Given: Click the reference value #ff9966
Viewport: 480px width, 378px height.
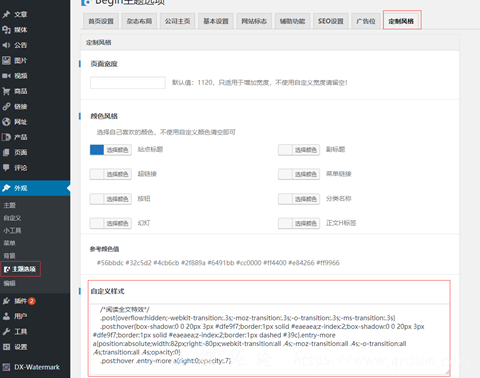Looking at the screenshot, I should [328, 263].
